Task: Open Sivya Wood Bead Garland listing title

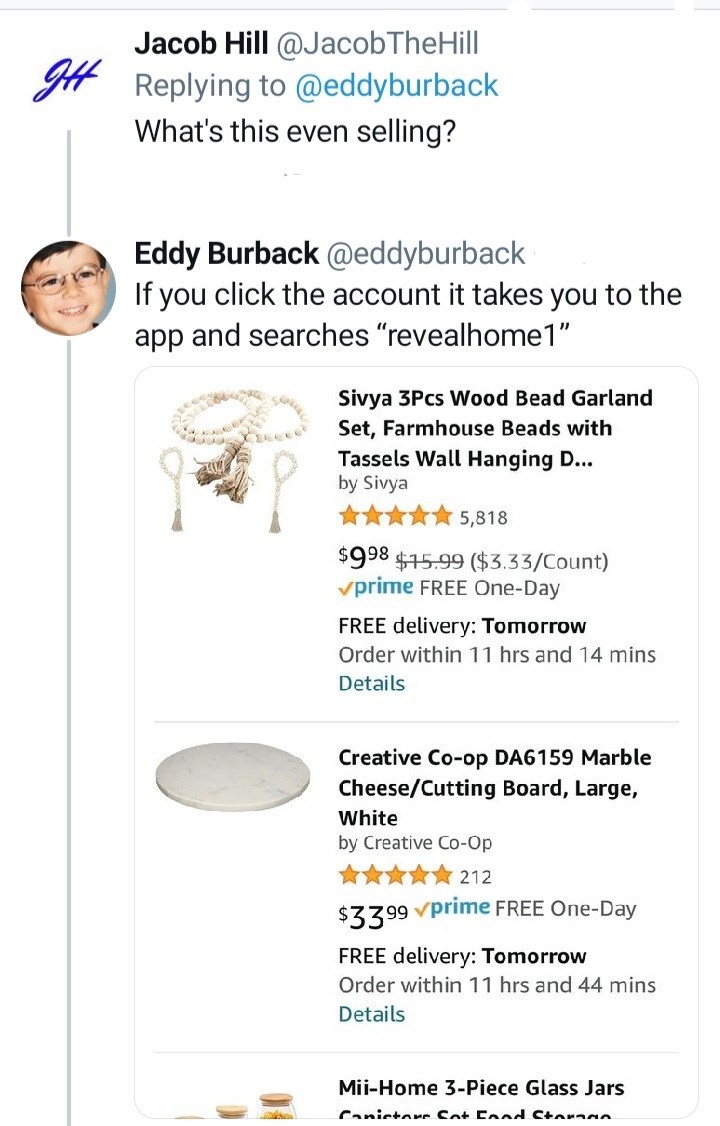Action: [x=495, y=428]
